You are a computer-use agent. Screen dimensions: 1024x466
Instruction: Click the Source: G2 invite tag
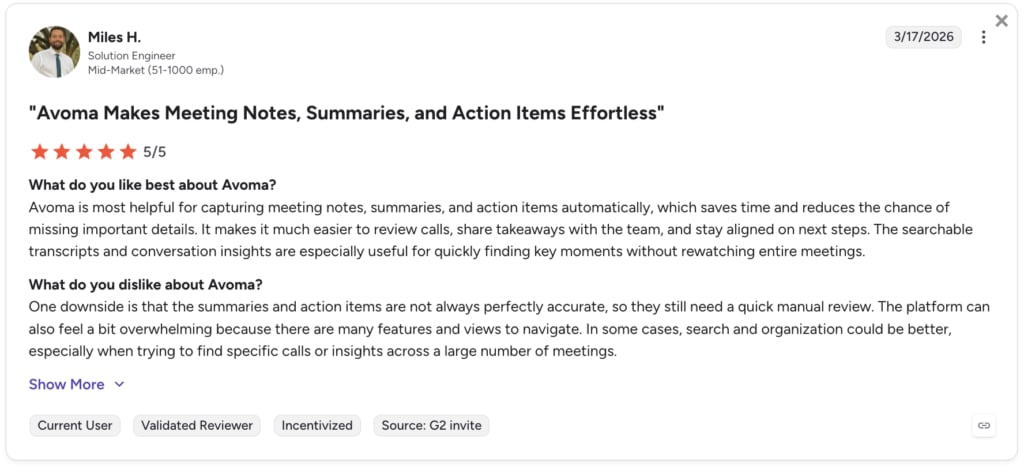click(431, 426)
